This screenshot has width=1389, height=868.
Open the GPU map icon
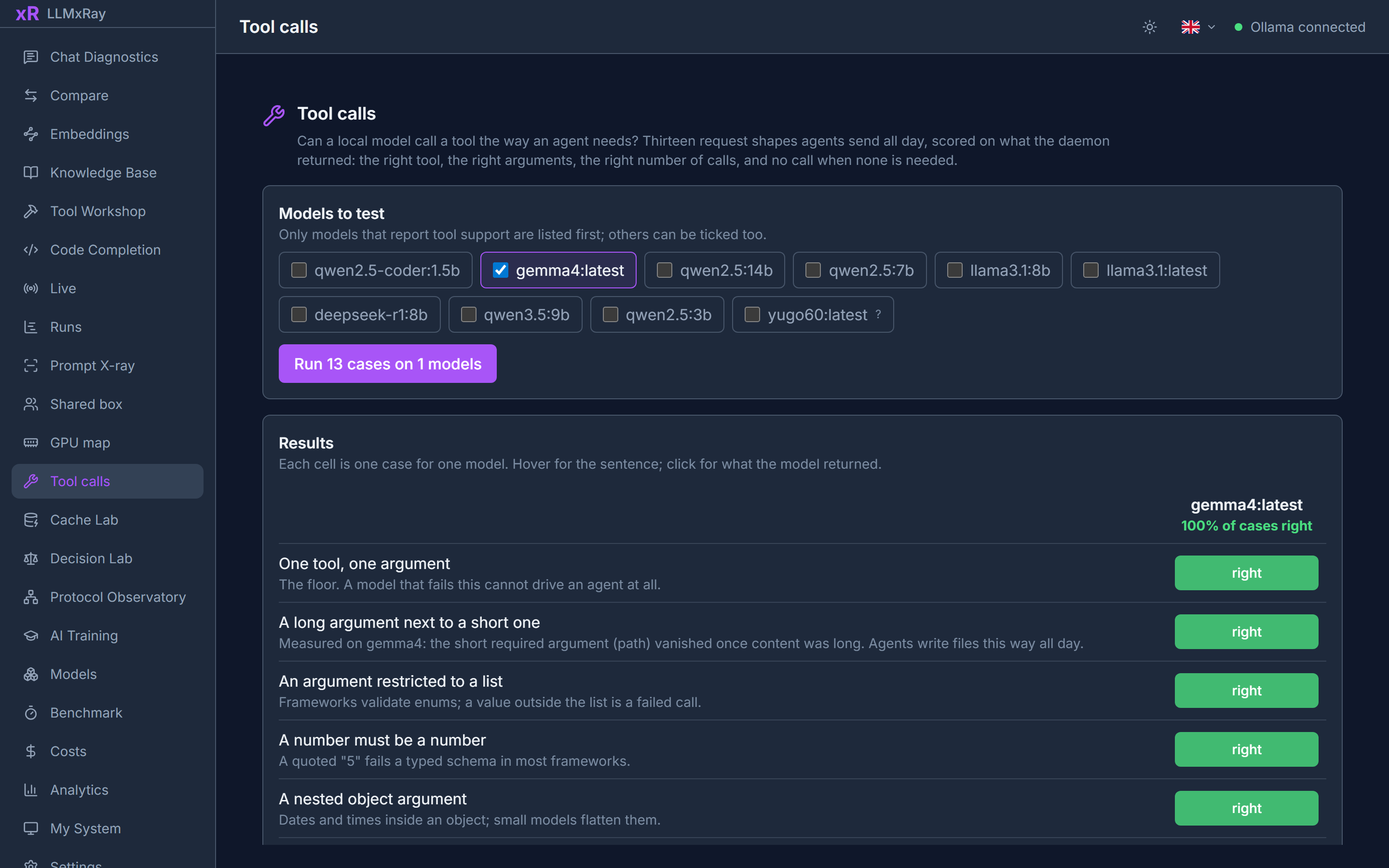(x=31, y=443)
